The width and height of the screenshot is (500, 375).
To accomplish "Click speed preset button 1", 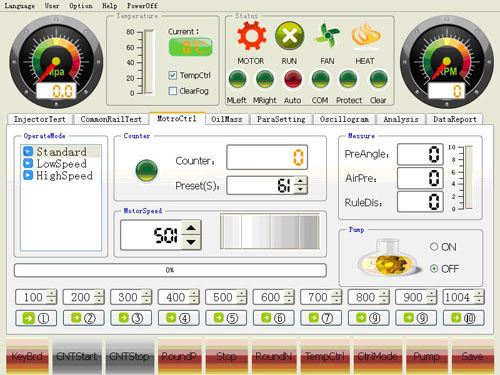I will coord(36,318).
